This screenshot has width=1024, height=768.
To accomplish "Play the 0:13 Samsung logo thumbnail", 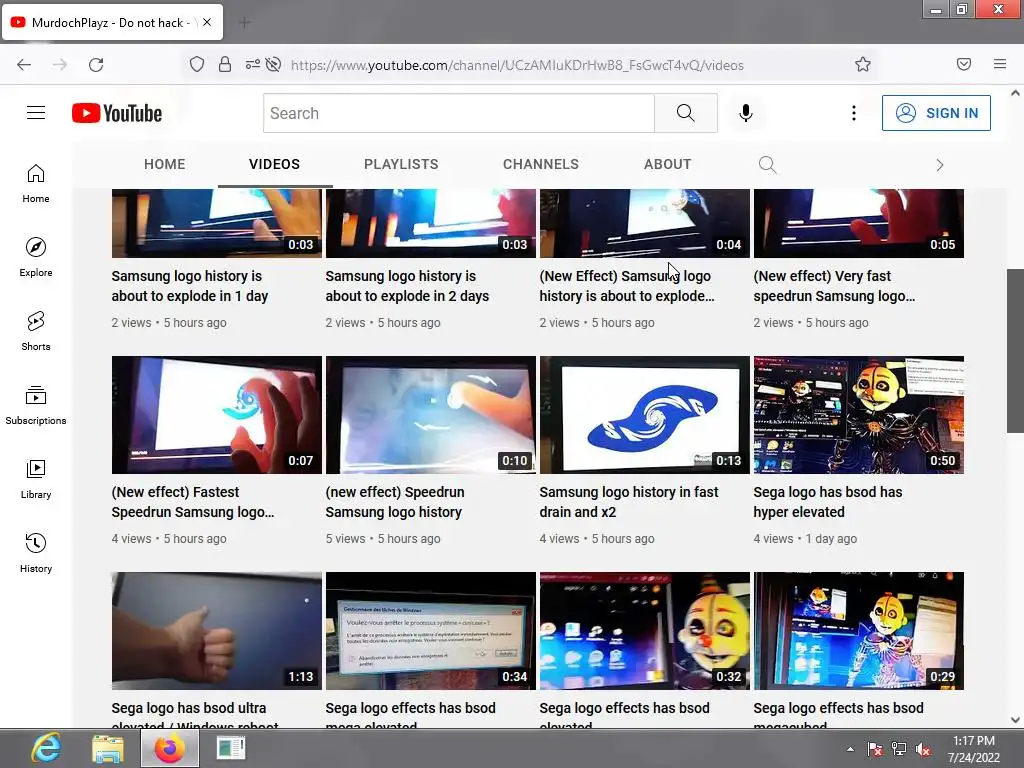I will click(x=645, y=415).
